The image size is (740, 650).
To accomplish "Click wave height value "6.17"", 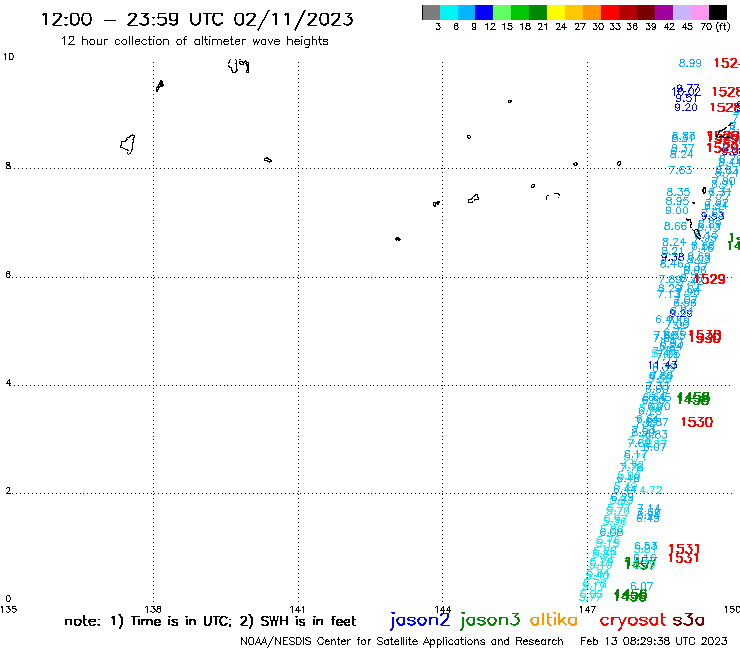I will click(x=635, y=456).
